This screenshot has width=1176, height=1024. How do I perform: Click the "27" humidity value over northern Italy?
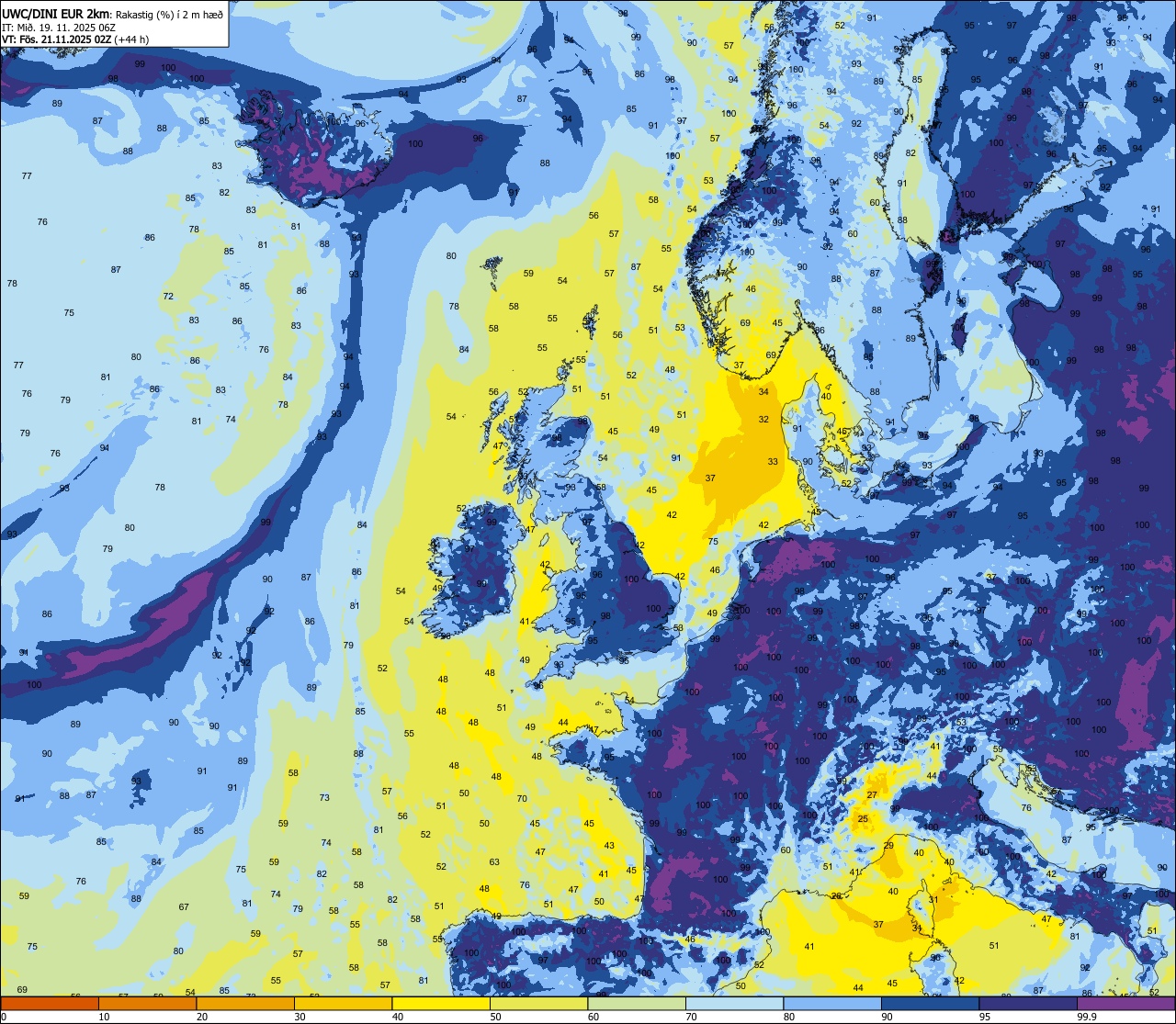point(872,795)
